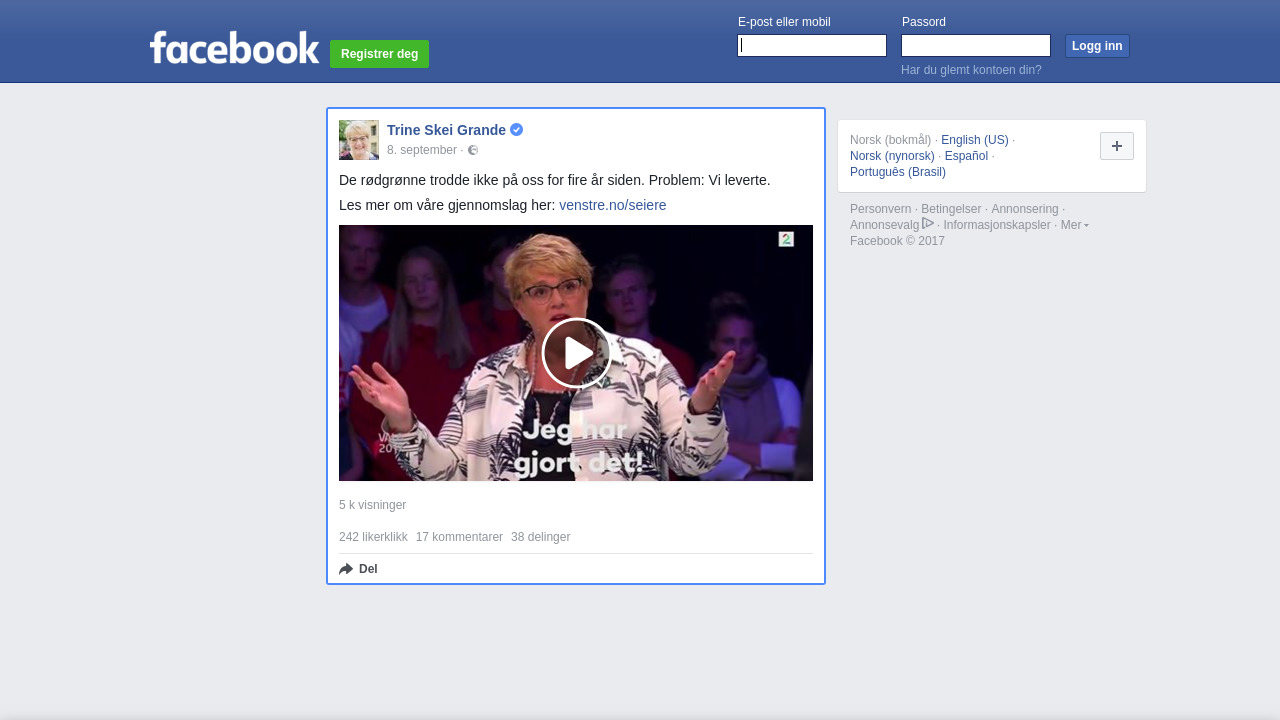Click the Del share label
1280x720 pixels.
tap(368, 569)
